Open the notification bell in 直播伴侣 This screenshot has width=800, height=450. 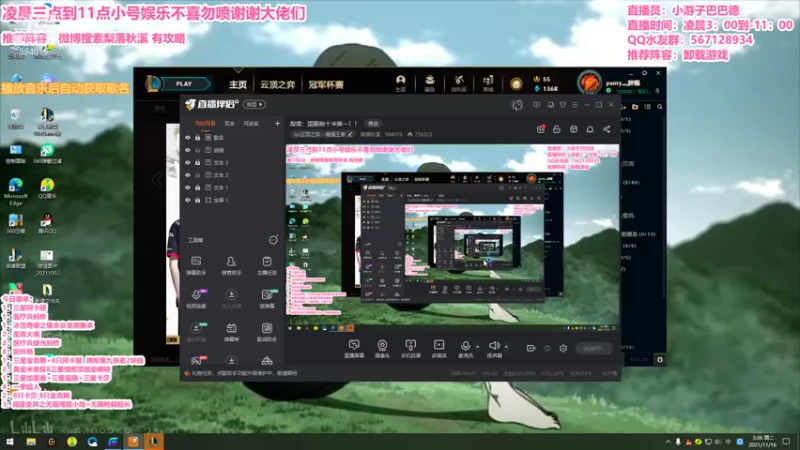(x=590, y=129)
